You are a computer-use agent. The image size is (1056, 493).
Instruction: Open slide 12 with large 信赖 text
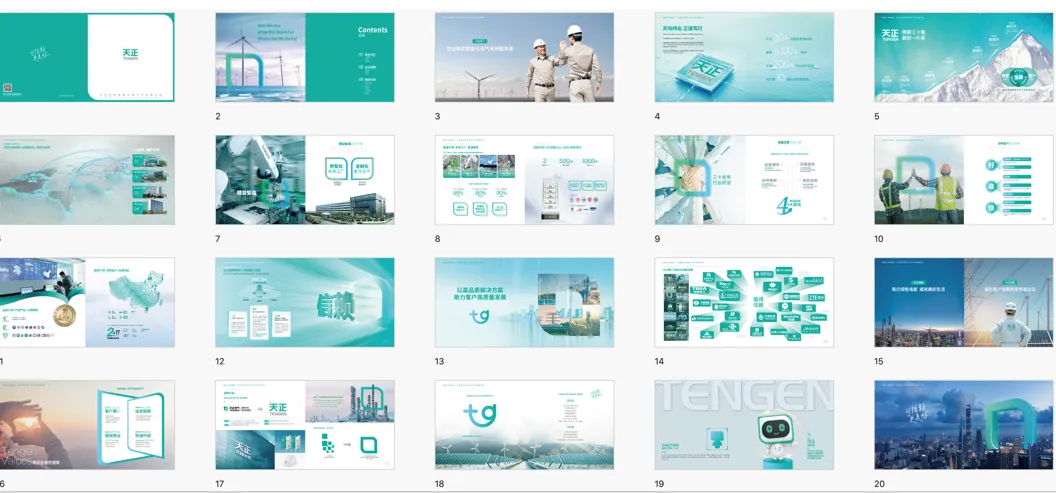click(305, 302)
